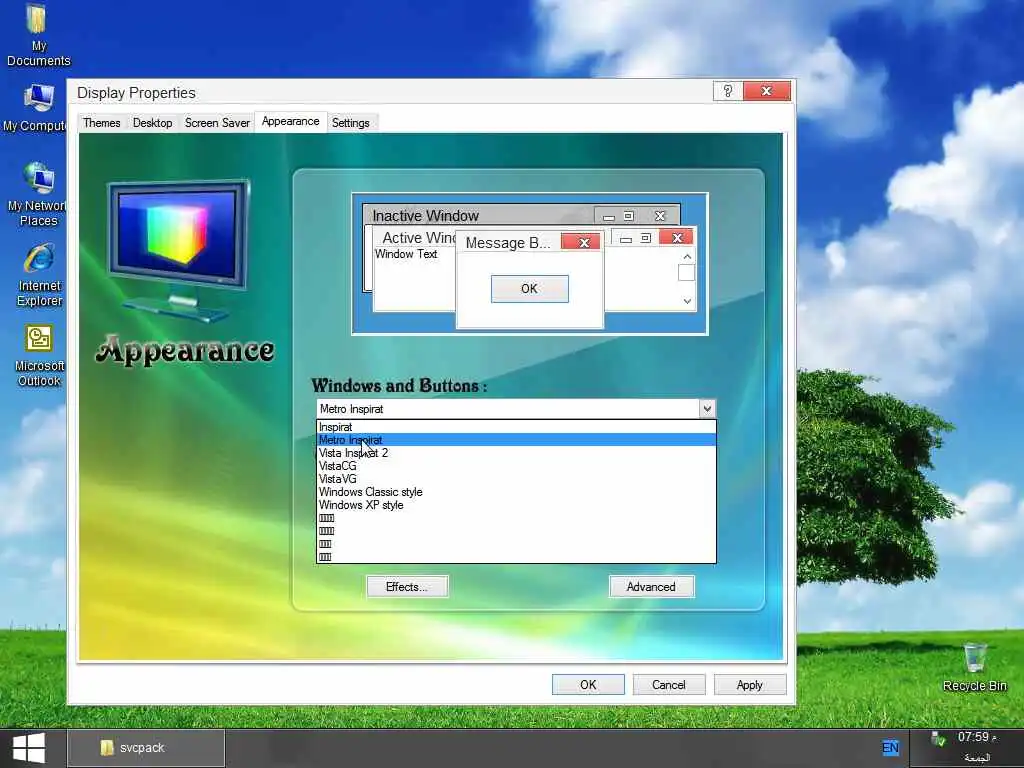Choose Vista Inspirat 2 from list
The width and height of the screenshot is (1024, 768).
(516, 453)
